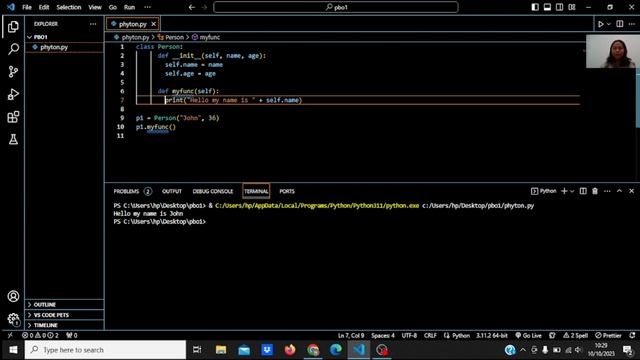Open the Selection menu
Viewport: 640px width, 360px height.
(69, 7)
